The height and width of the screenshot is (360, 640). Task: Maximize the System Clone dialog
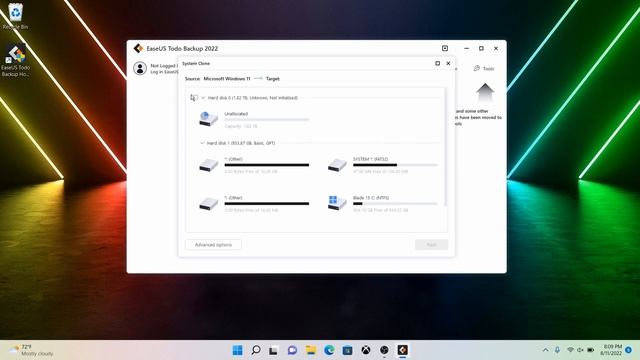[438, 63]
